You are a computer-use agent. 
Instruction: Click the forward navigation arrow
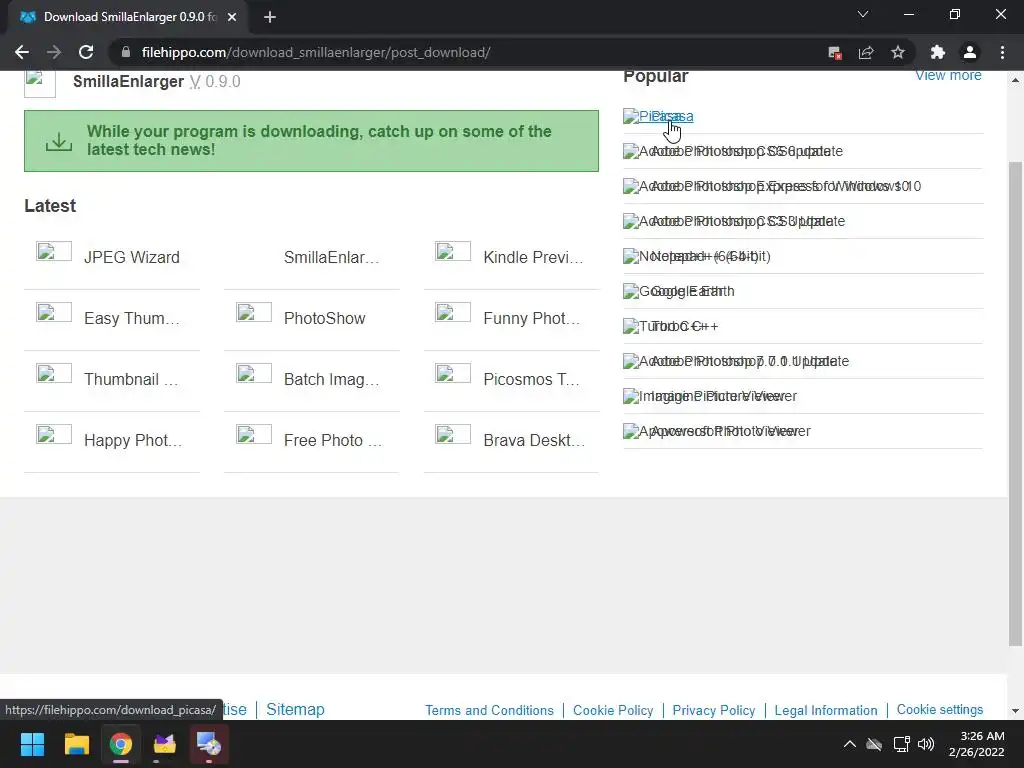click(54, 52)
